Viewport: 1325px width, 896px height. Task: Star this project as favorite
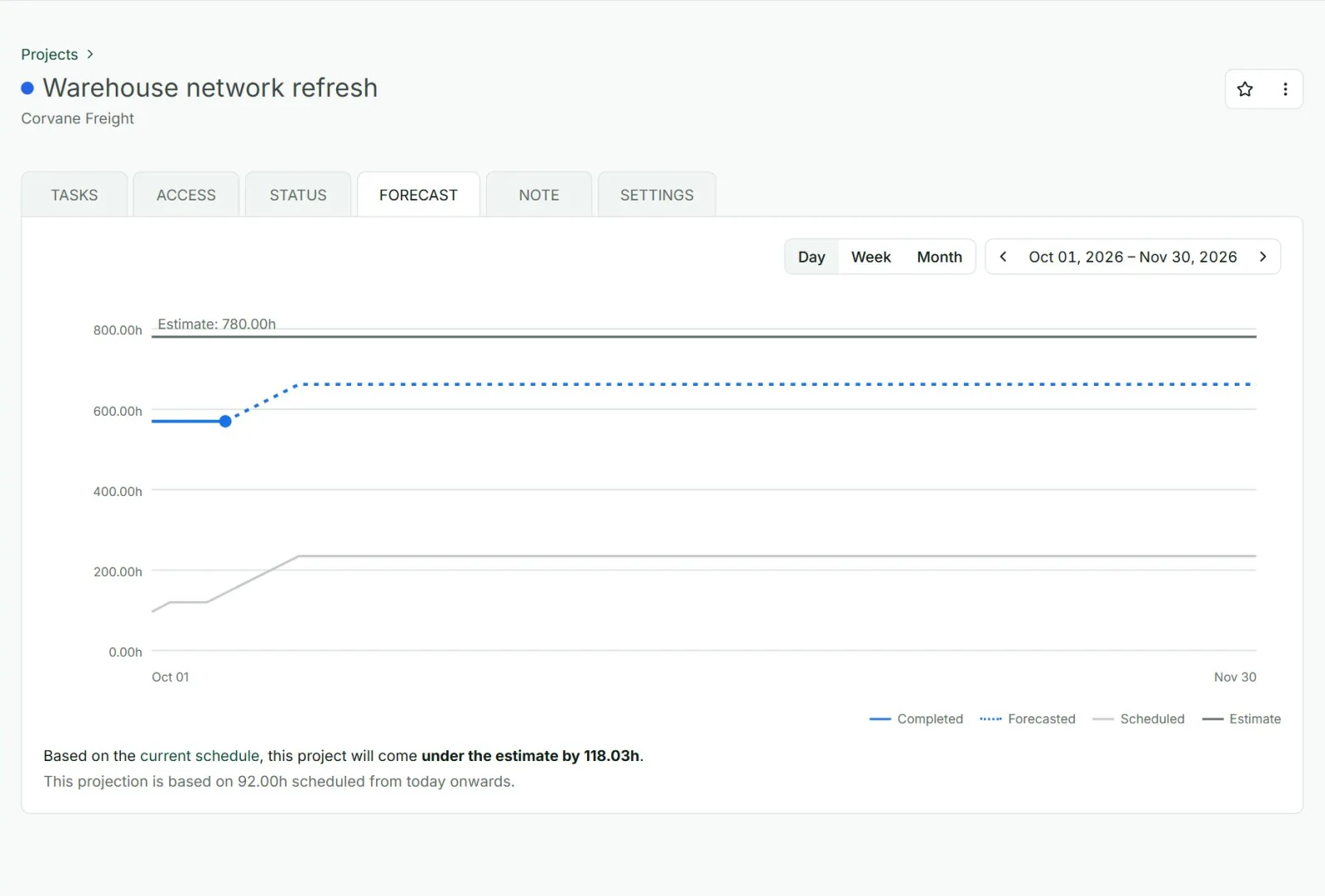click(x=1245, y=89)
